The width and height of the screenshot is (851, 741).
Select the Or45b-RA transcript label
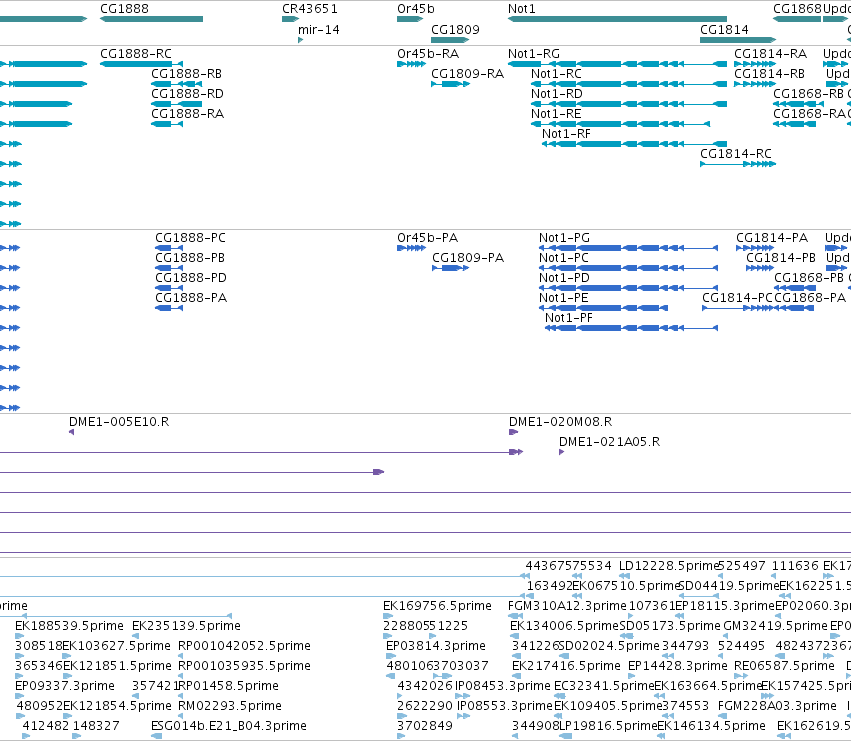(x=428, y=54)
